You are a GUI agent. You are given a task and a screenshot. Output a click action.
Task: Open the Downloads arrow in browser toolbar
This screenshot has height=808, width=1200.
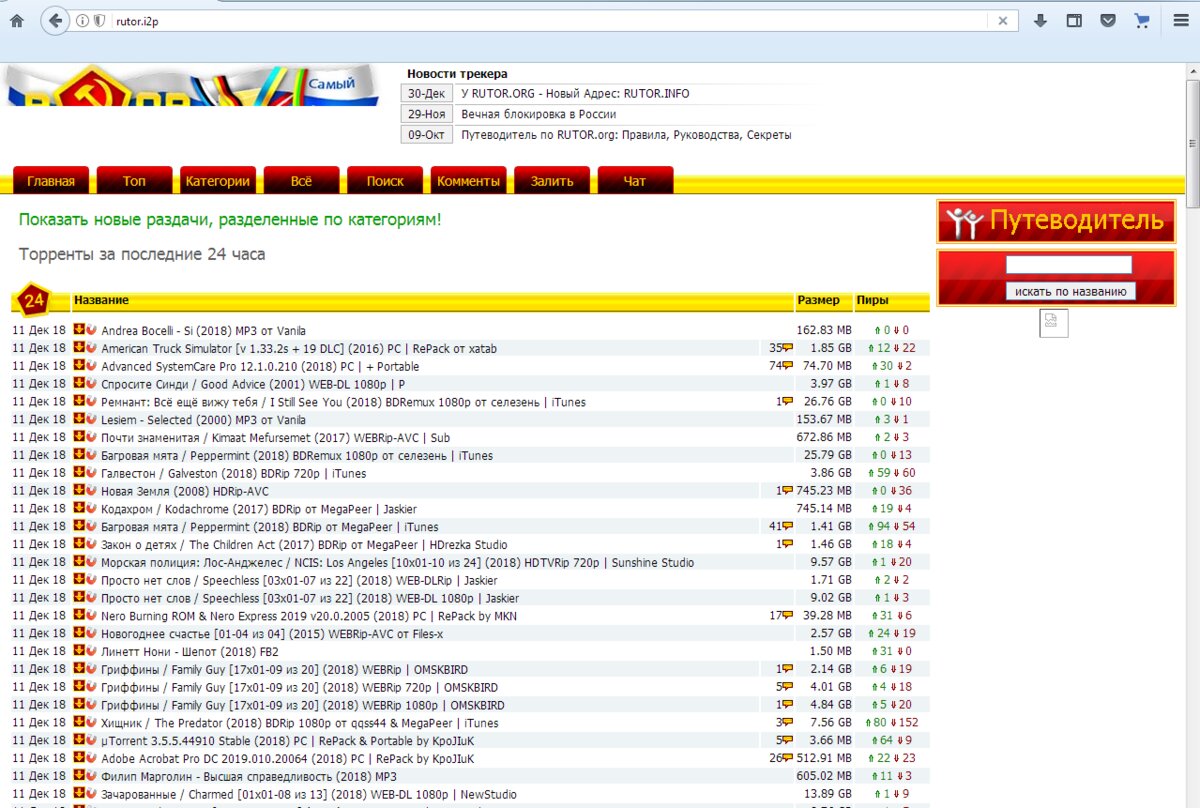click(1040, 20)
